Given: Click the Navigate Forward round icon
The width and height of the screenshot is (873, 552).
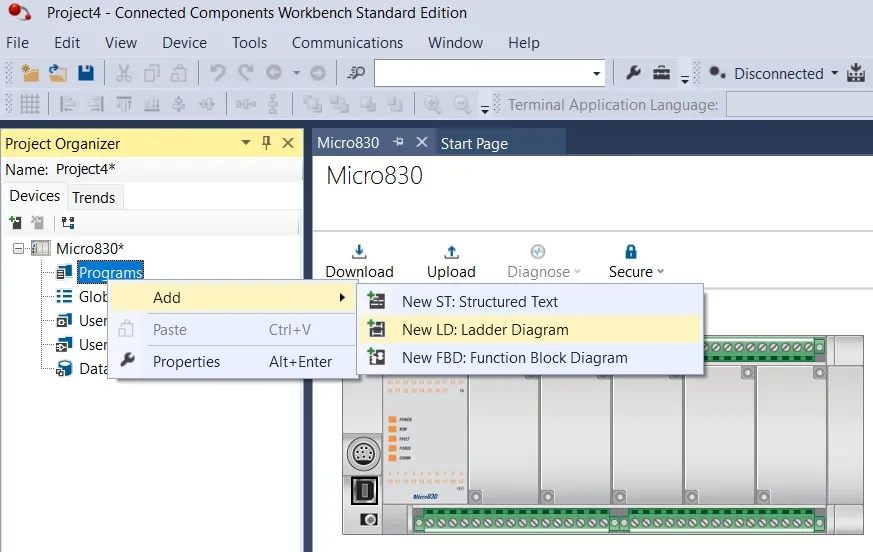Looking at the screenshot, I should click(317, 73).
